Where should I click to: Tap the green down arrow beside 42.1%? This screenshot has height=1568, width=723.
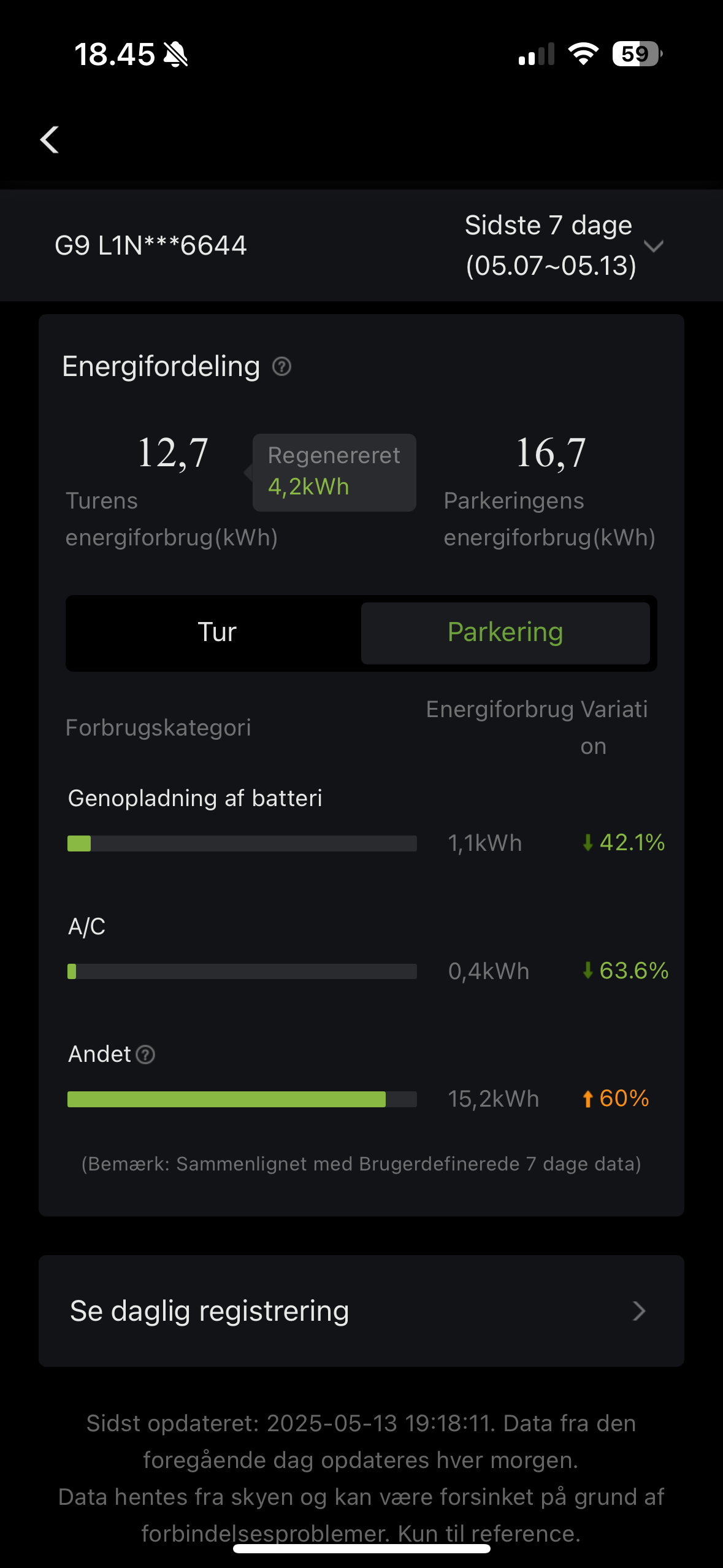pyautogui.click(x=587, y=843)
